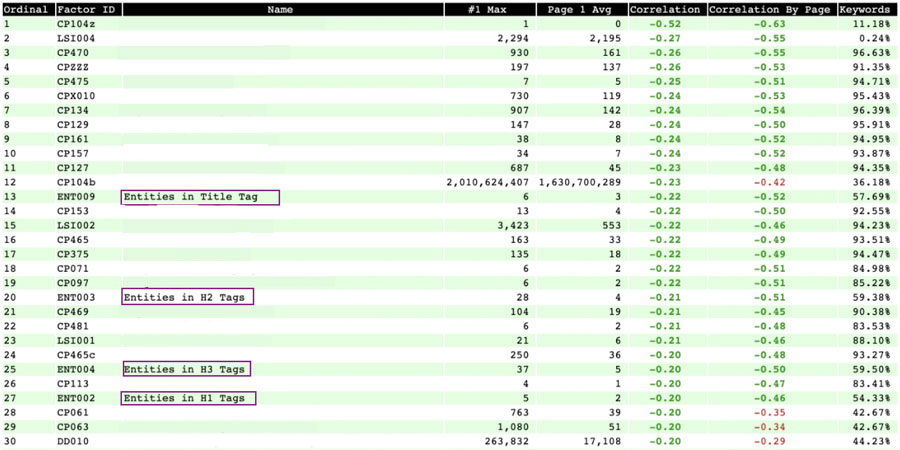The width and height of the screenshot is (900, 450).
Task: Click factor ID ENT003
Action: pos(75,297)
